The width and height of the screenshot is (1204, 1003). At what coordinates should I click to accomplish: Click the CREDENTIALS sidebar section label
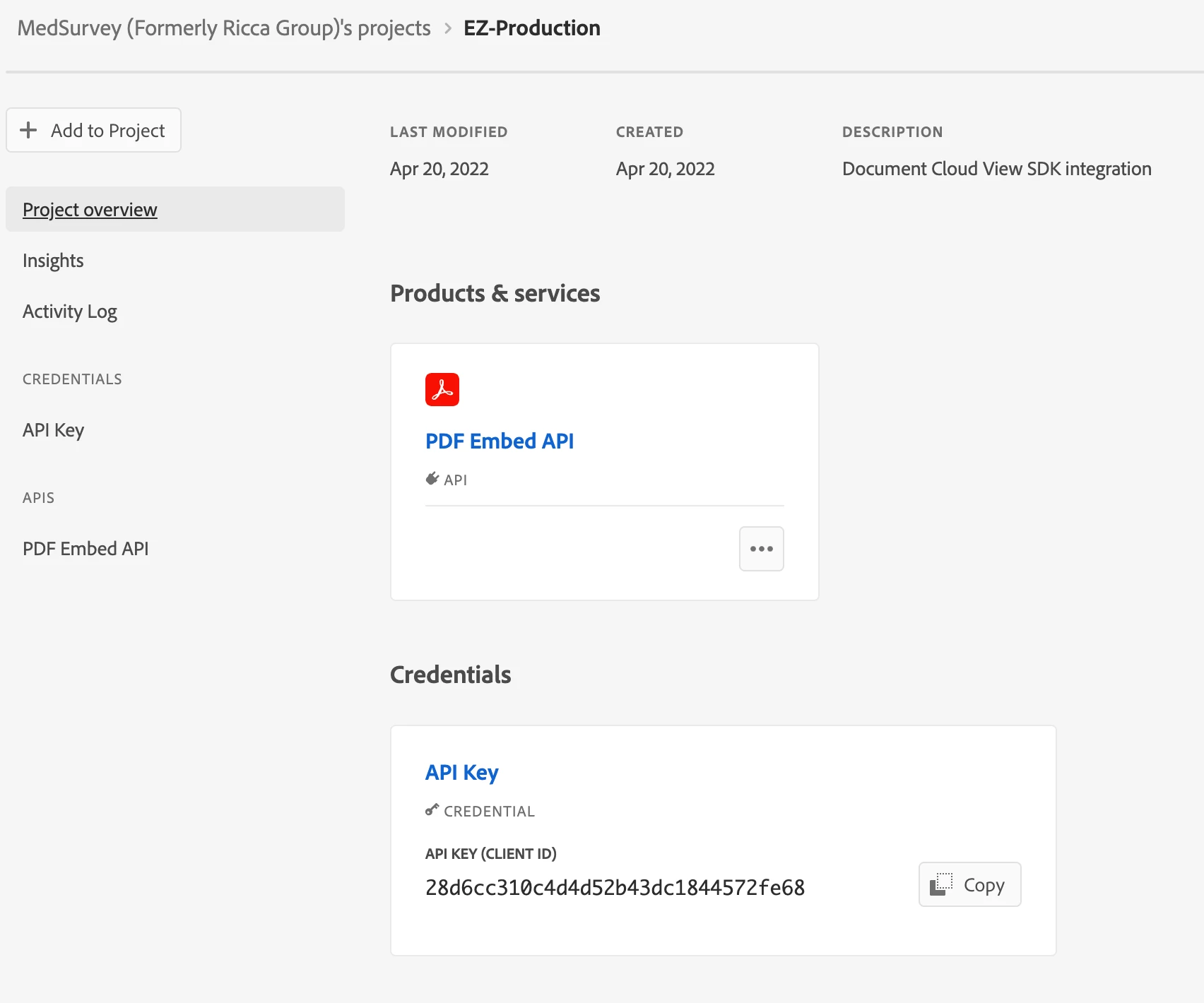(72, 379)
